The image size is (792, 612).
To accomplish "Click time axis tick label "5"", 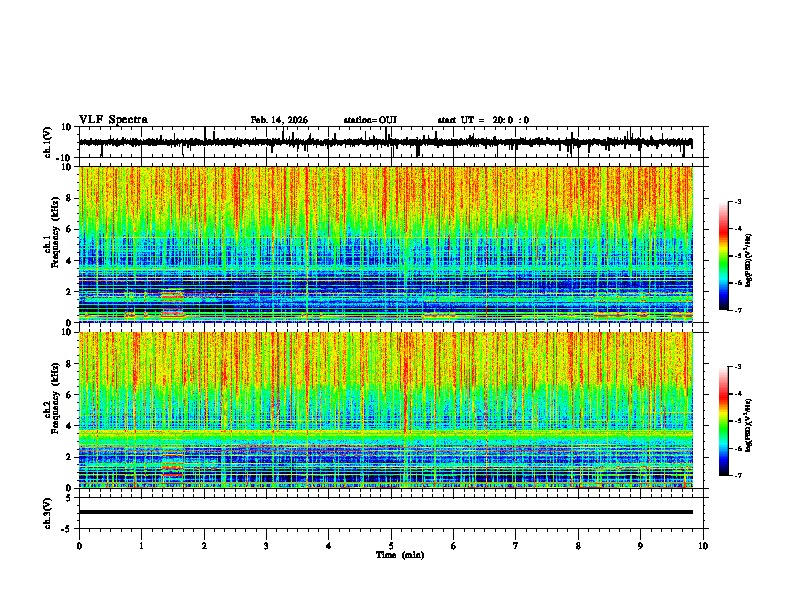I will [x=391, y=546].
